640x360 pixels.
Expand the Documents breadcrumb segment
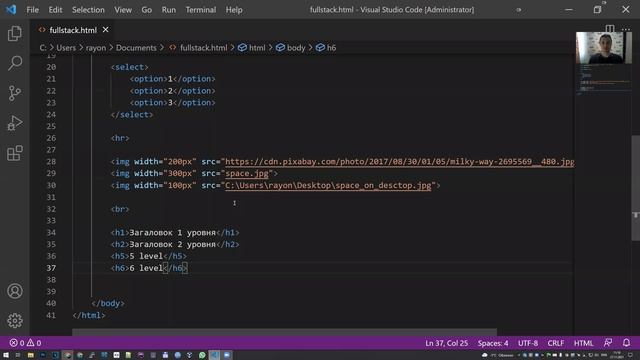(x=136, y=48)
